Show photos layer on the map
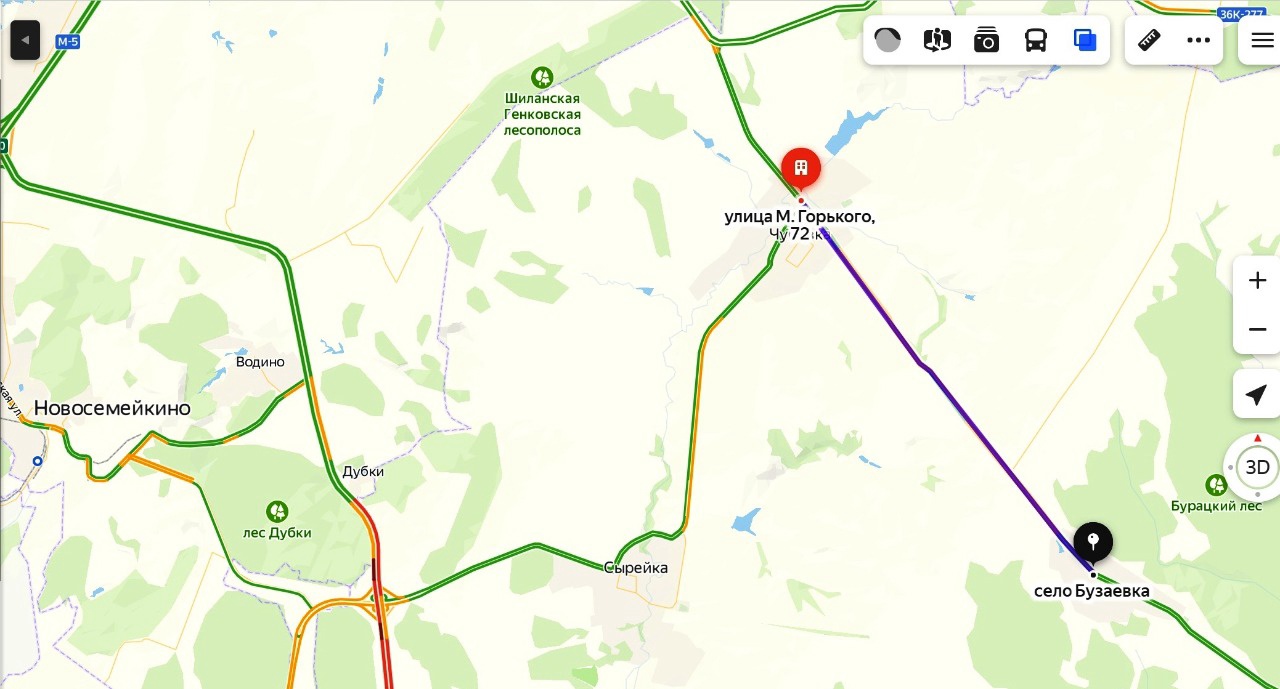 pos(987,40)
